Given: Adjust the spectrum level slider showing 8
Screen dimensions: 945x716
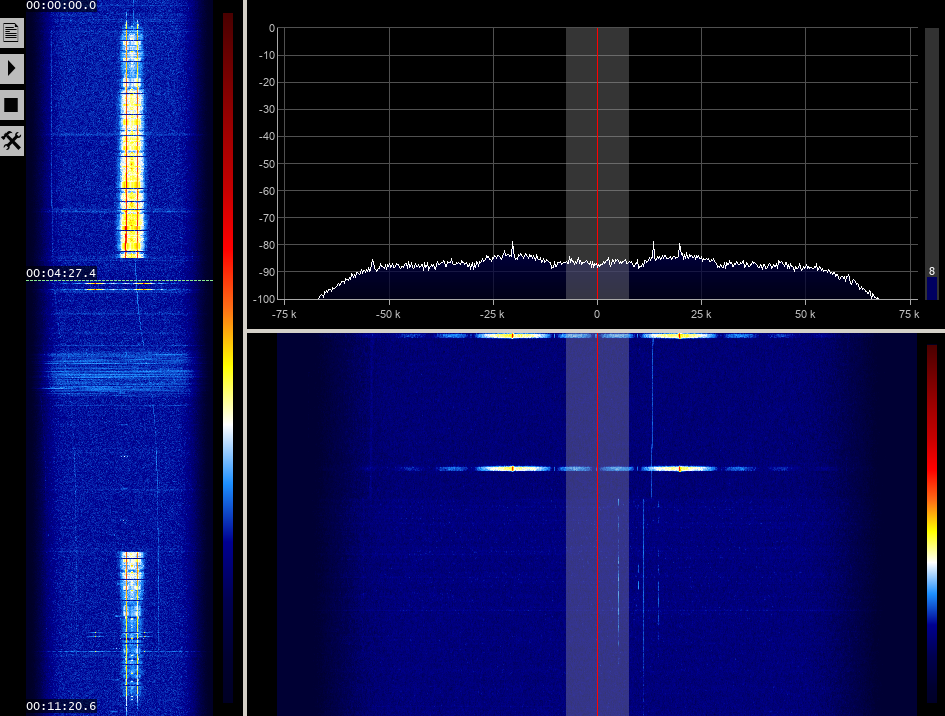Looking at the screenshot, I should tap(932, 163).
